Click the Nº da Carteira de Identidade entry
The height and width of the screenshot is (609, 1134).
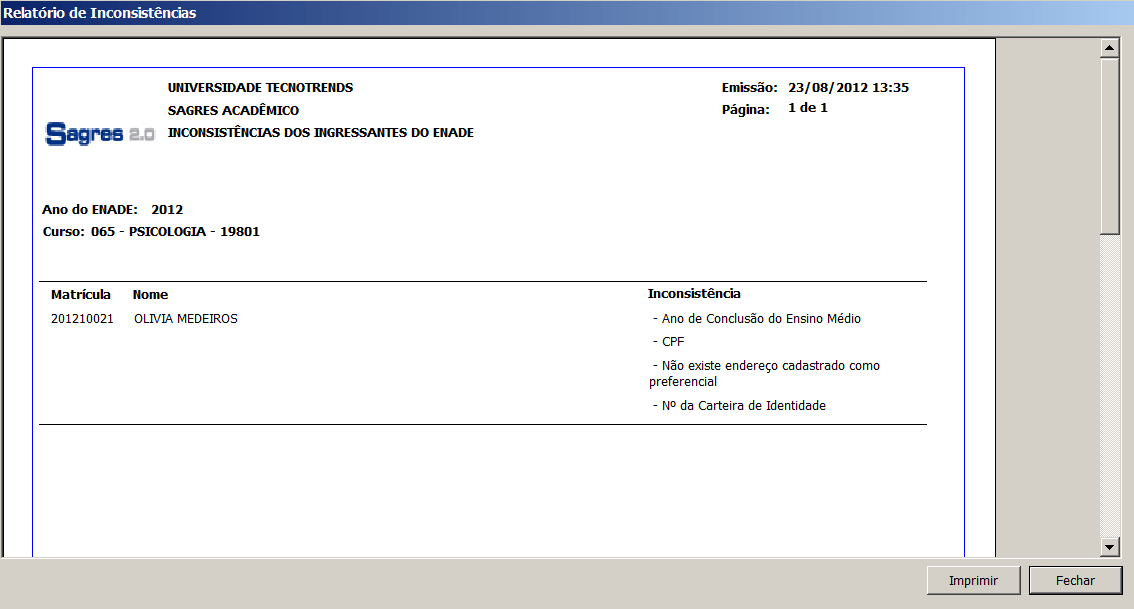click(x=742, y=406)
